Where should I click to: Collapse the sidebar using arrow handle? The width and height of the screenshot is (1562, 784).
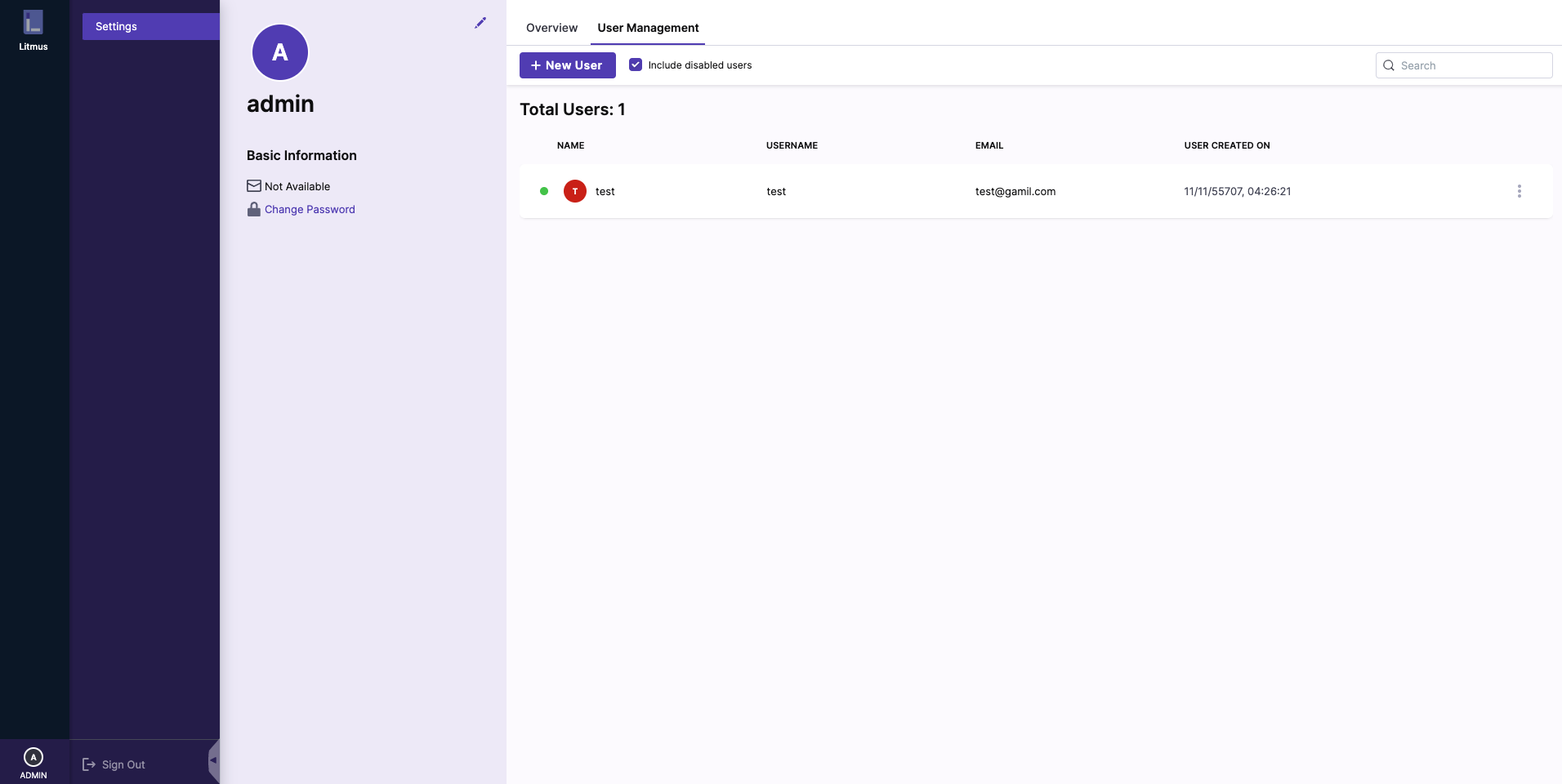pos(213,760)
